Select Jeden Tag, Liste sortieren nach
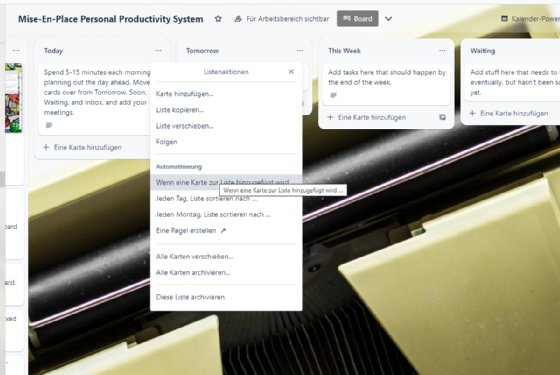 226,198
